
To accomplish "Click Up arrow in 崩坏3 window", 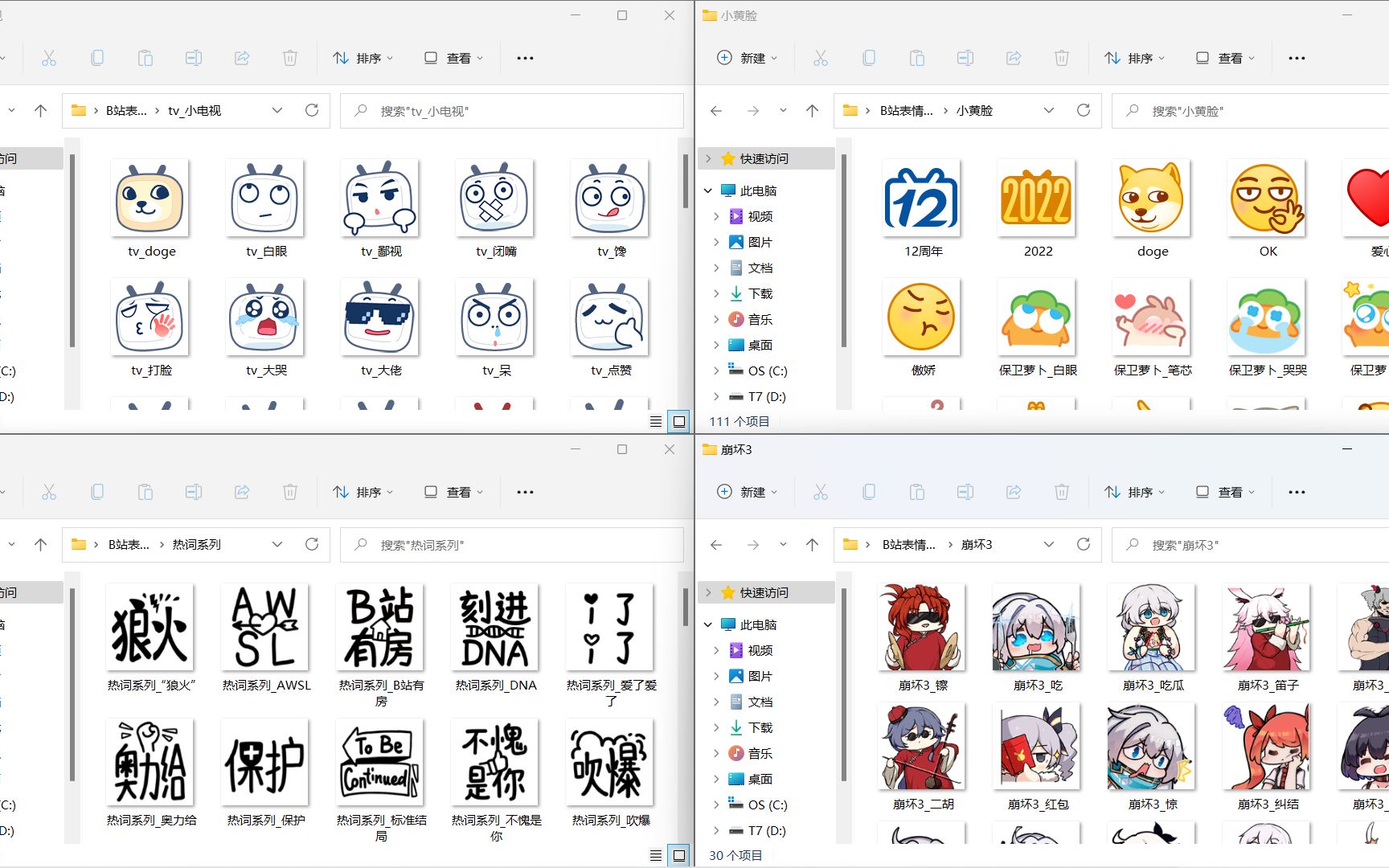I will pyautogui.click(x=813, y=545).
